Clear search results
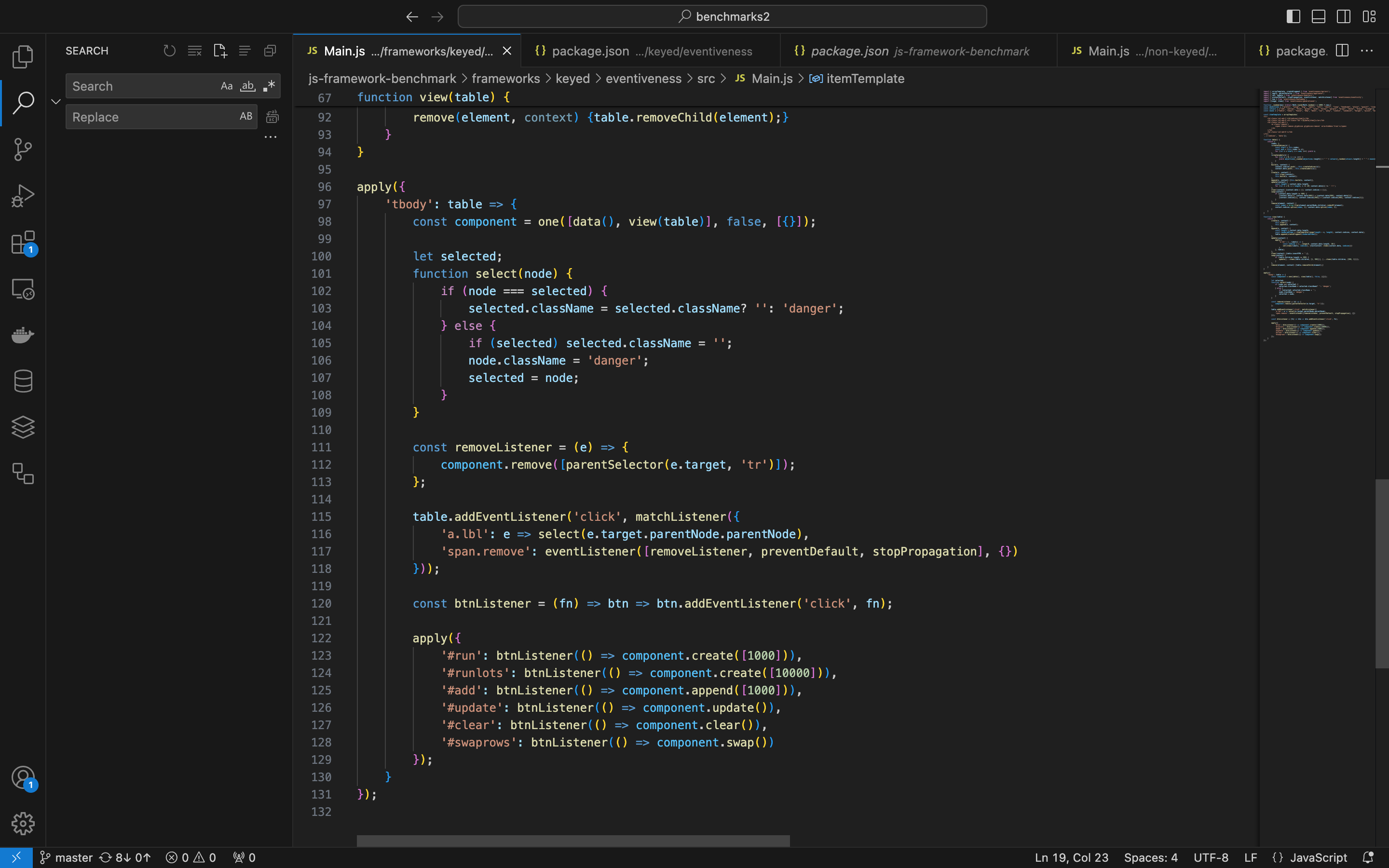The image size is (1389, 868). coord(194,51)
